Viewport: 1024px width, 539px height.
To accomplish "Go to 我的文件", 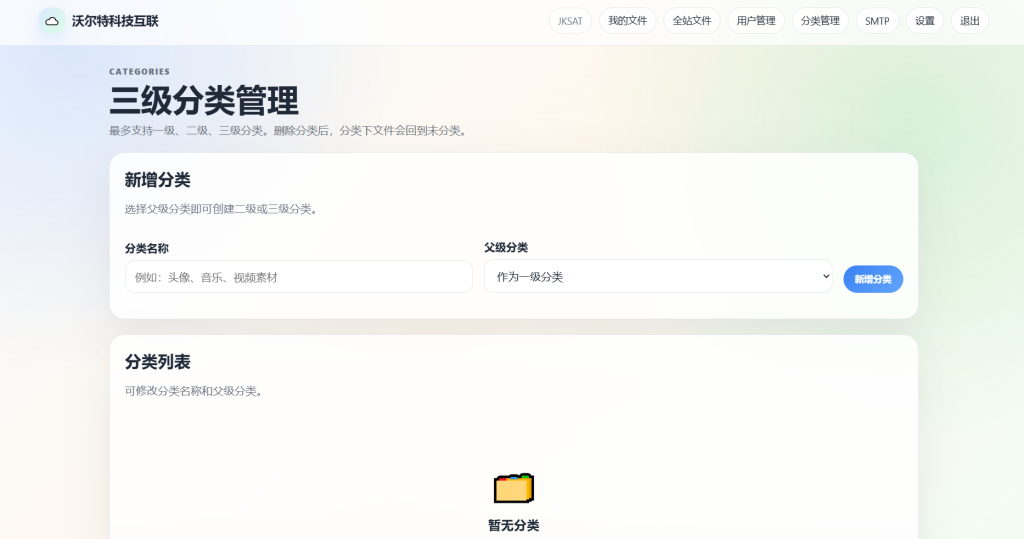I will click(628, 21).
